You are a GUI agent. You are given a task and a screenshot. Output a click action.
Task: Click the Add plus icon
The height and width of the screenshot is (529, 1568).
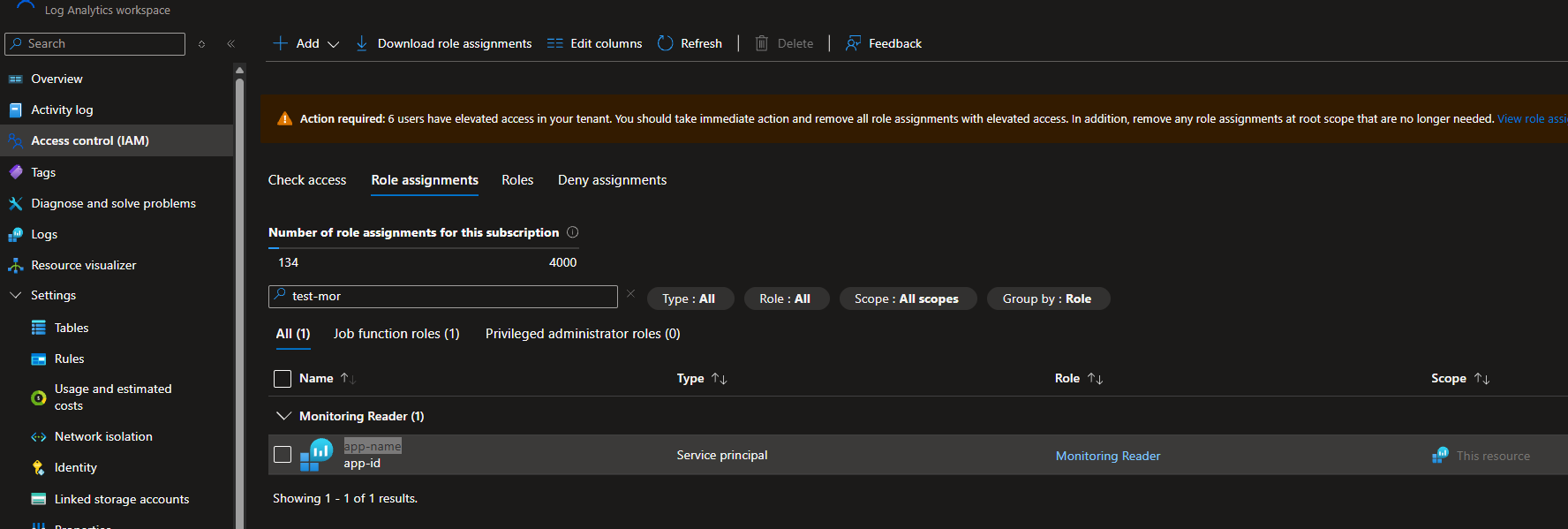[x=280, y=43]
